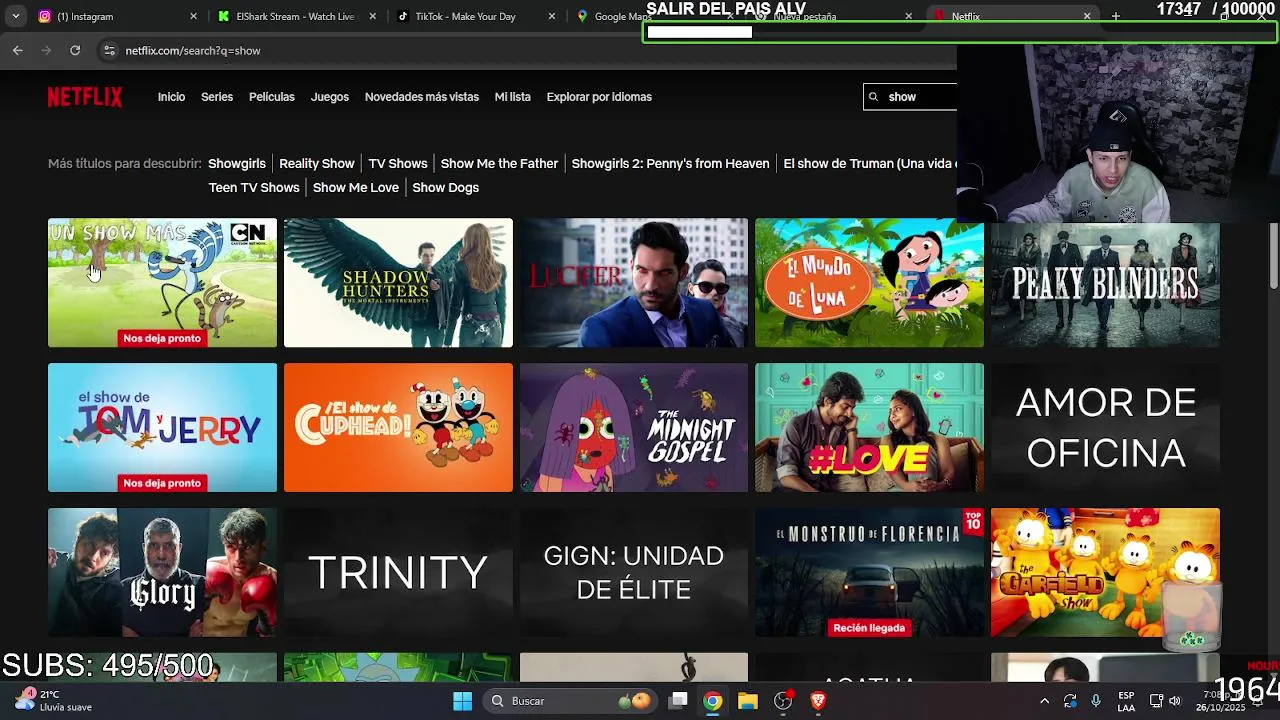The image size is (1280, 720).
Task: Select the TV Shows suggestion
Action: [398, 163]
